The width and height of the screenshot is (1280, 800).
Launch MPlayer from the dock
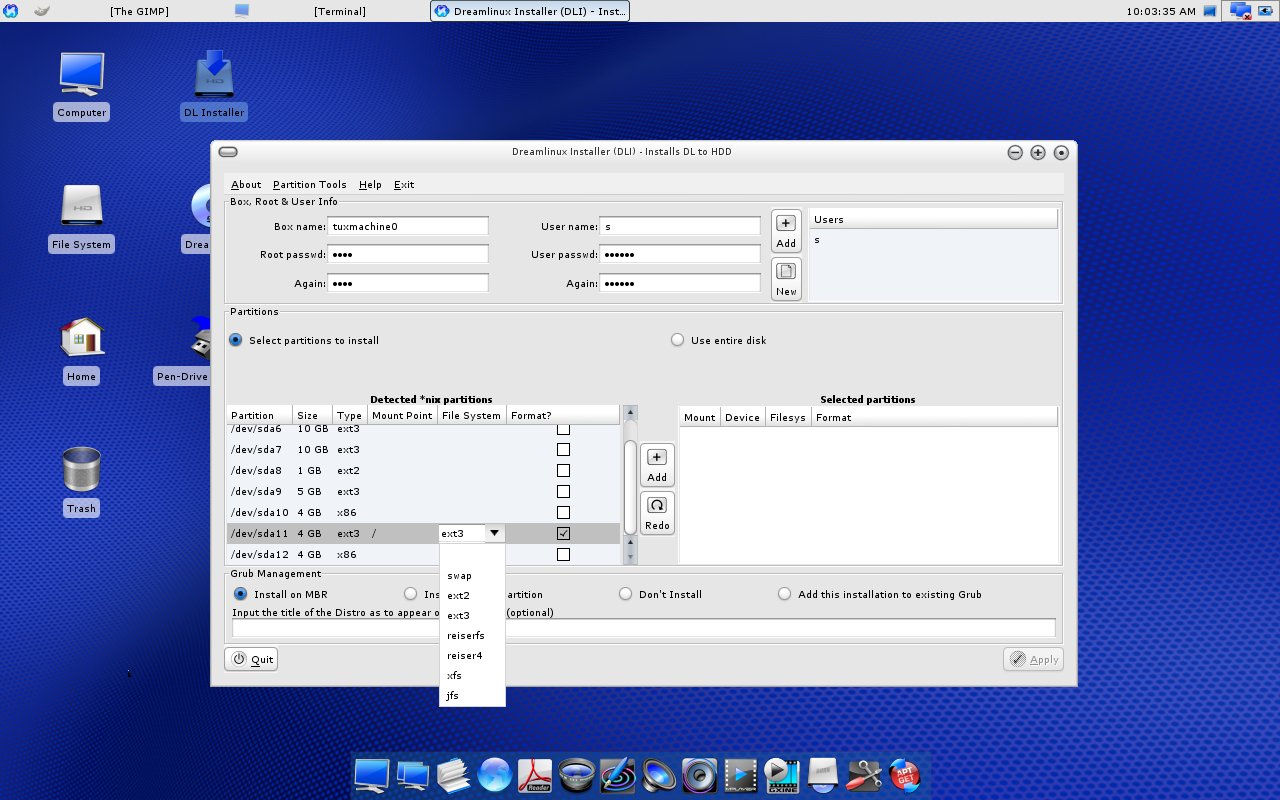741,774
